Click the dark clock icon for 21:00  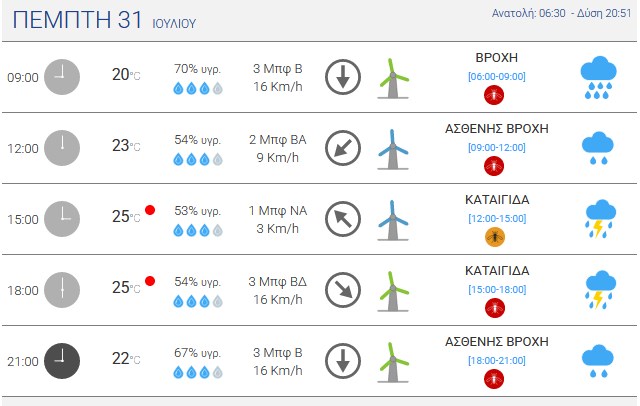(62, 361)
